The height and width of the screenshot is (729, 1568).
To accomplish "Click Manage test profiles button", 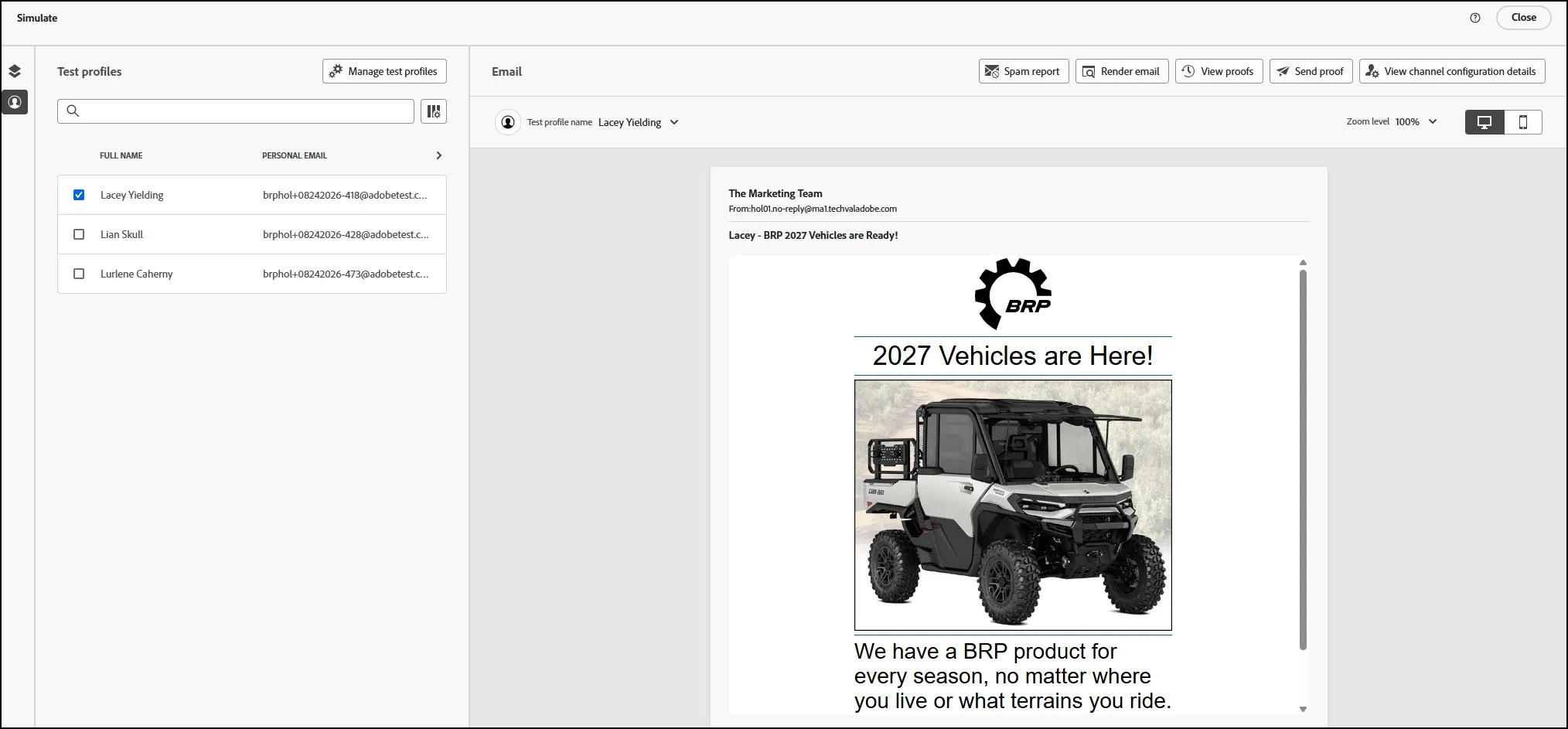I will (384, 71).
